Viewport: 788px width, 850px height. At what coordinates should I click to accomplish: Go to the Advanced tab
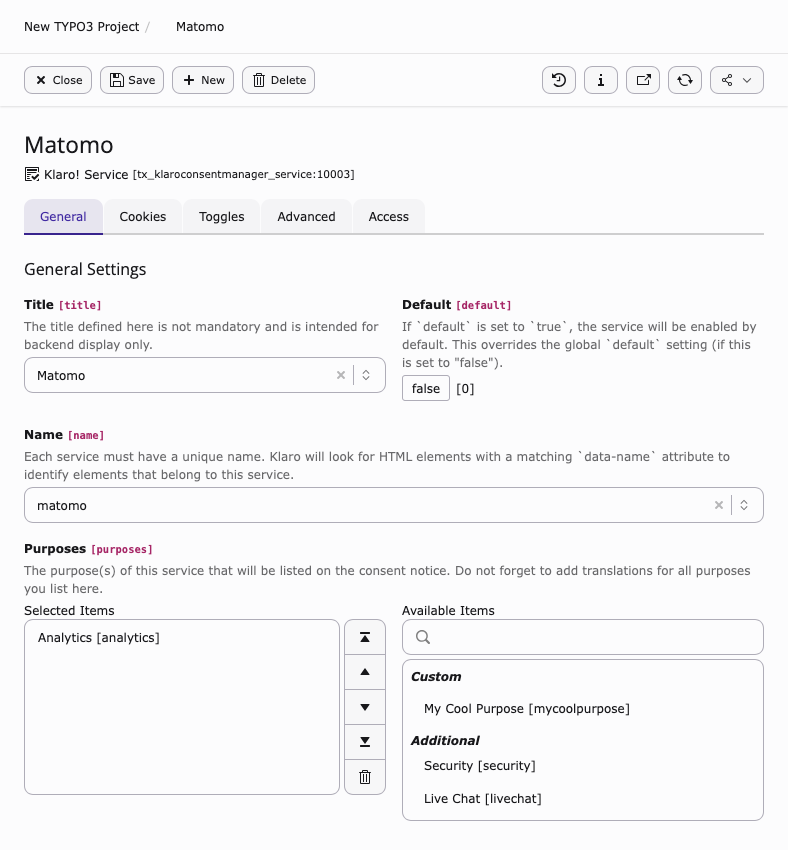point(306,217)
